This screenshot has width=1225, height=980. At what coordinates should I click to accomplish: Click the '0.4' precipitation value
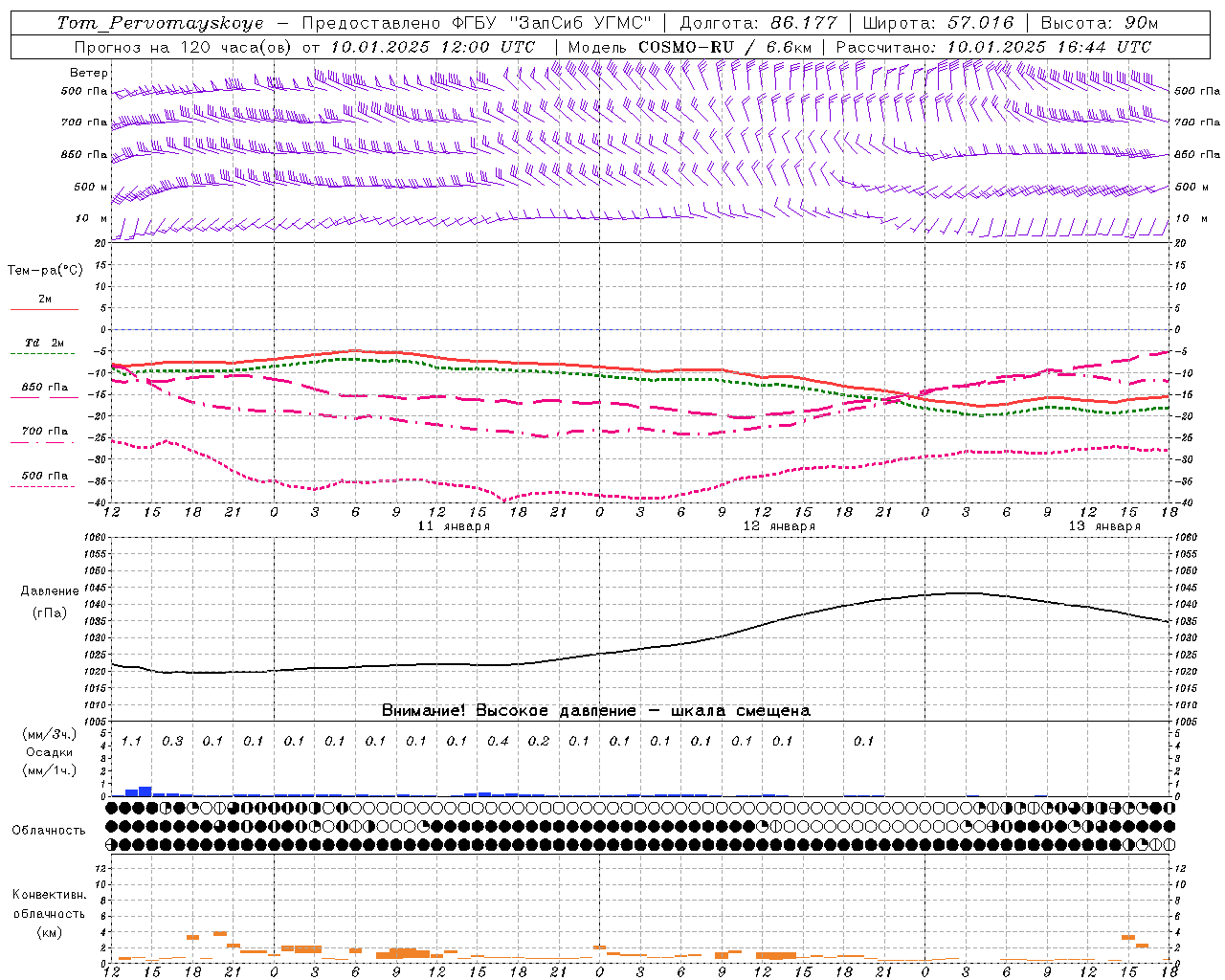pyautogui.click(x=498, y=741)
